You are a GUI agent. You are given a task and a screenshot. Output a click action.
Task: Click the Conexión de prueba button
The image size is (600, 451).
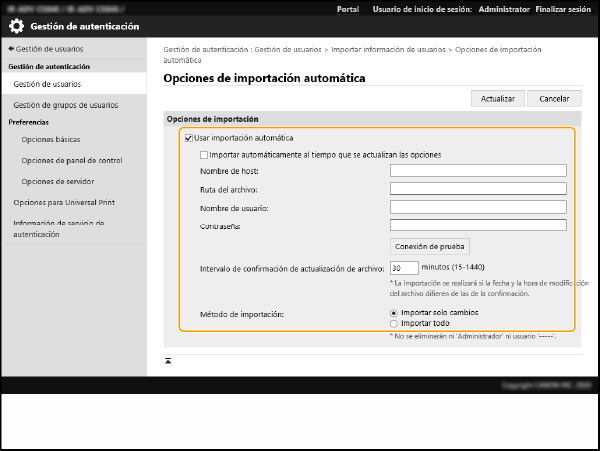point(429,246)
